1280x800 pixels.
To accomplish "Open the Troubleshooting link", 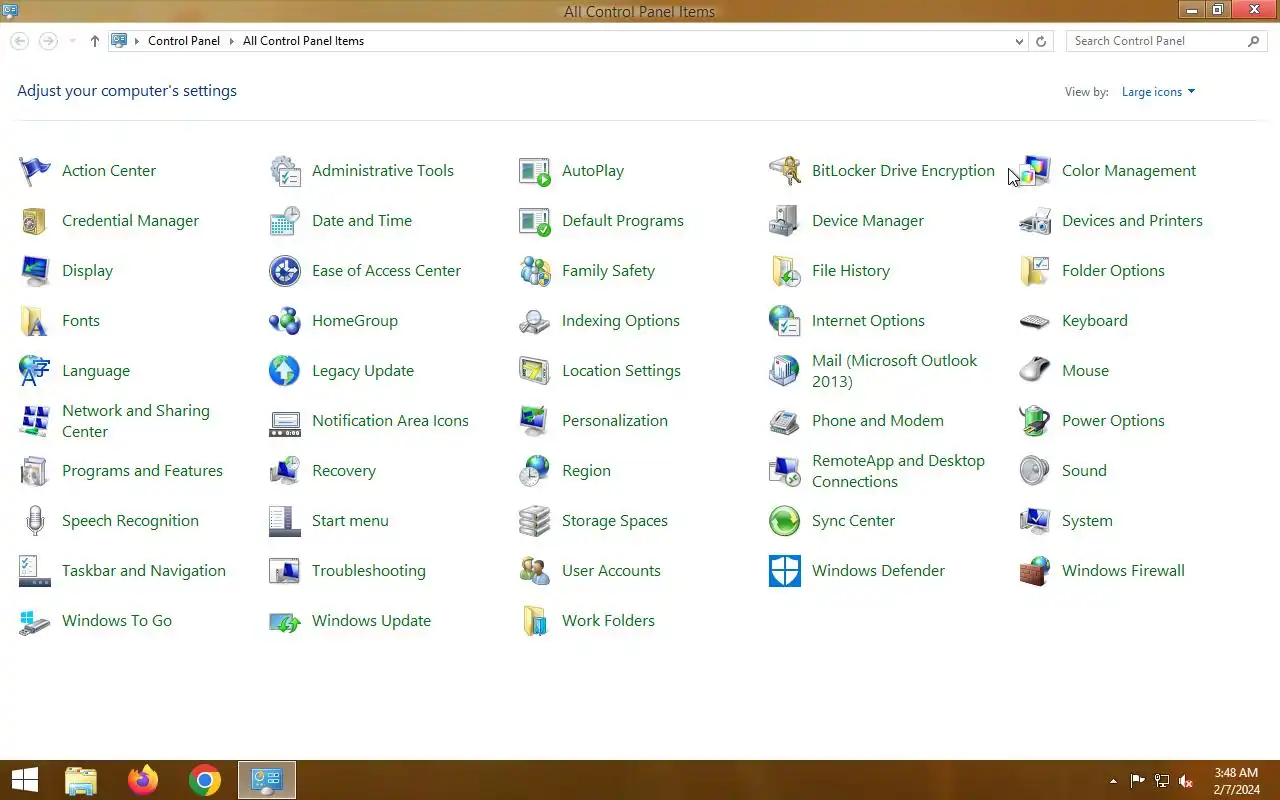I will click(369, 571).
